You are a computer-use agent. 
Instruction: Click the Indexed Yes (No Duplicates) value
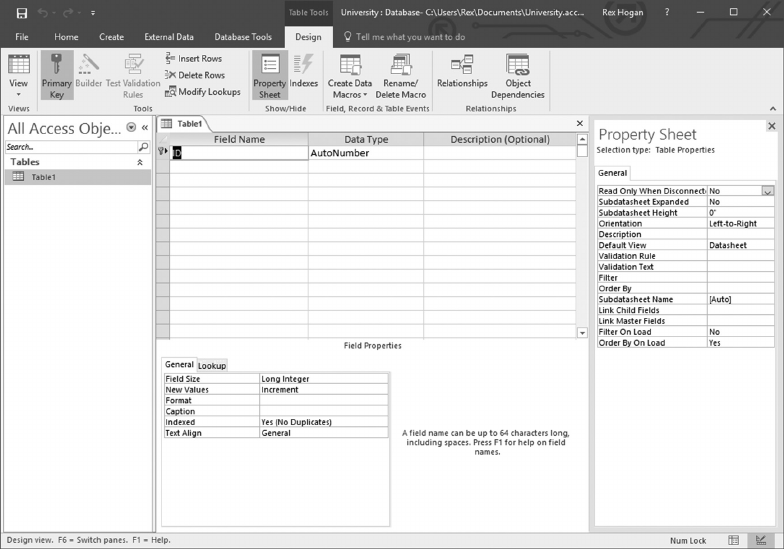coord(324,422)
